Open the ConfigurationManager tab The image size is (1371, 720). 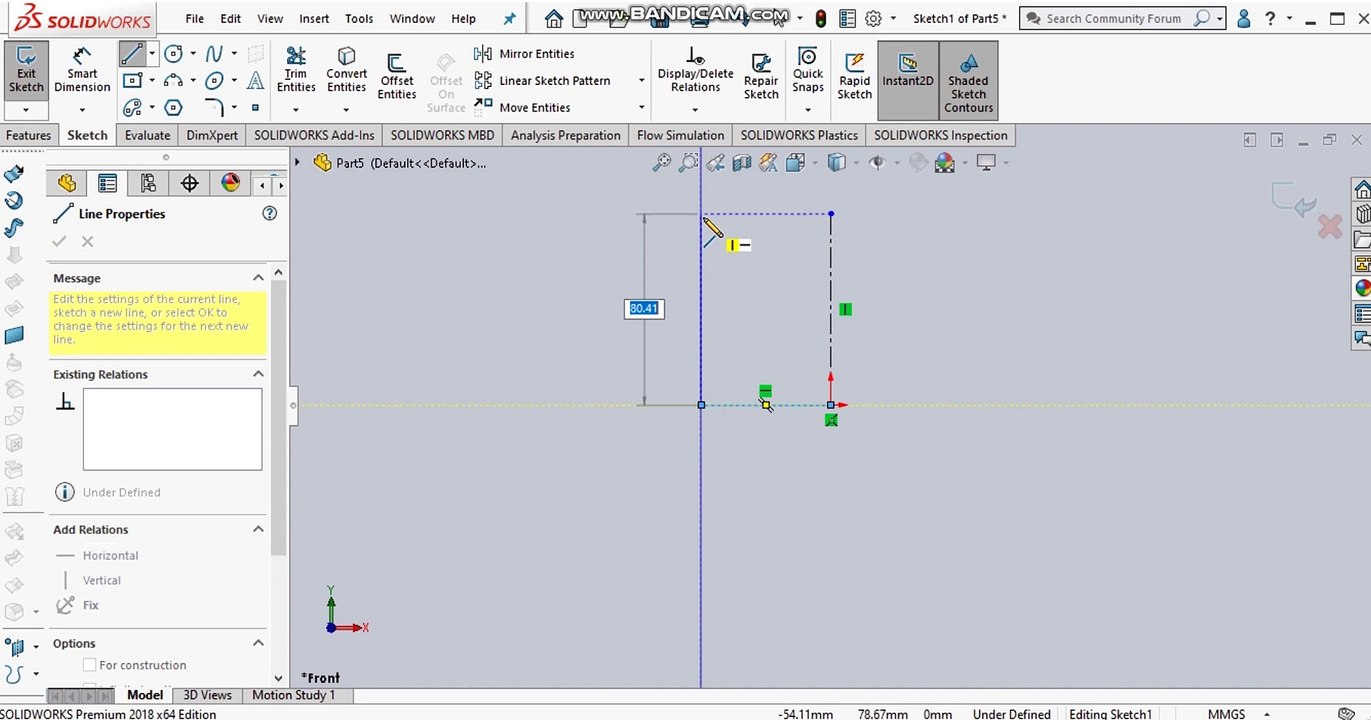(148, 183)
